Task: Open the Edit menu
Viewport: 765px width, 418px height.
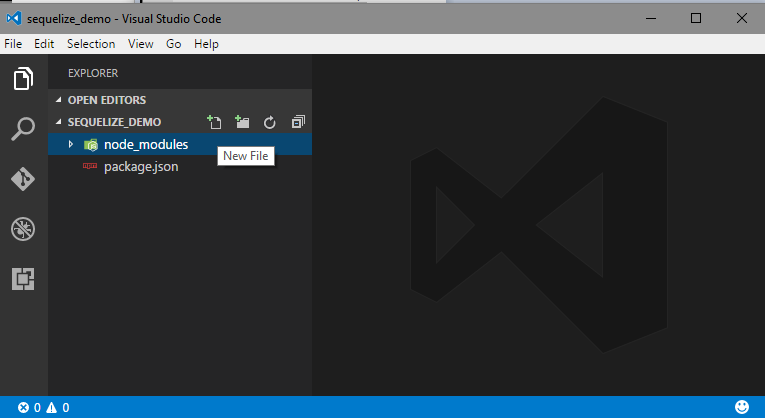Action: tap(44, 44)
